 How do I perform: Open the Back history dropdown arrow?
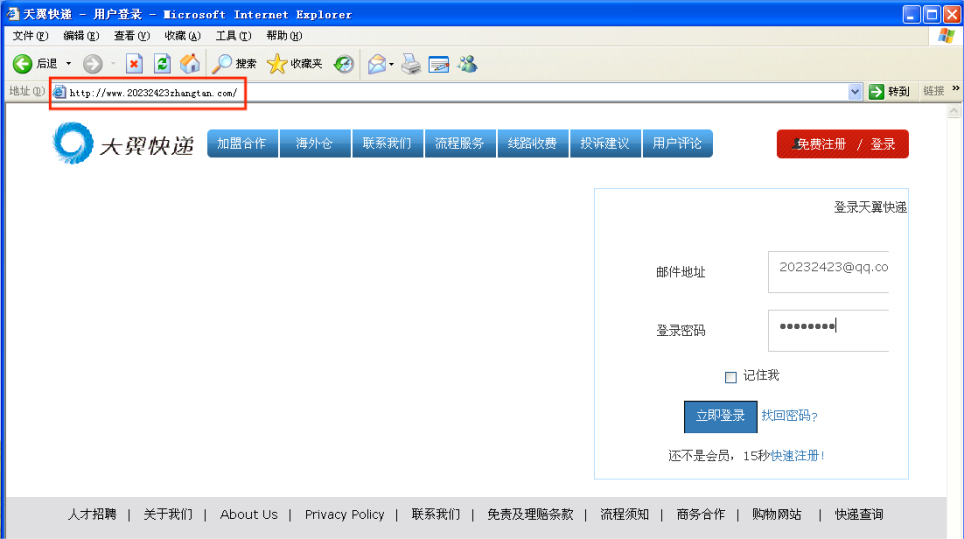pyautogui.click(x=68, y=63)
